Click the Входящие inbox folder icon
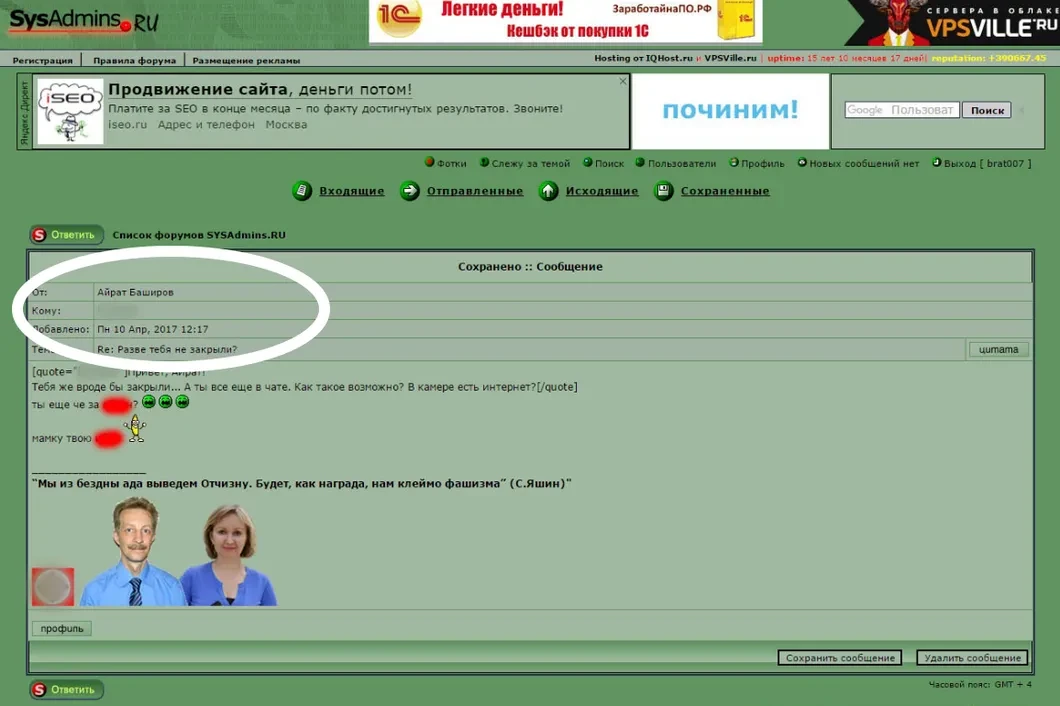 click(x=302, y=191)
